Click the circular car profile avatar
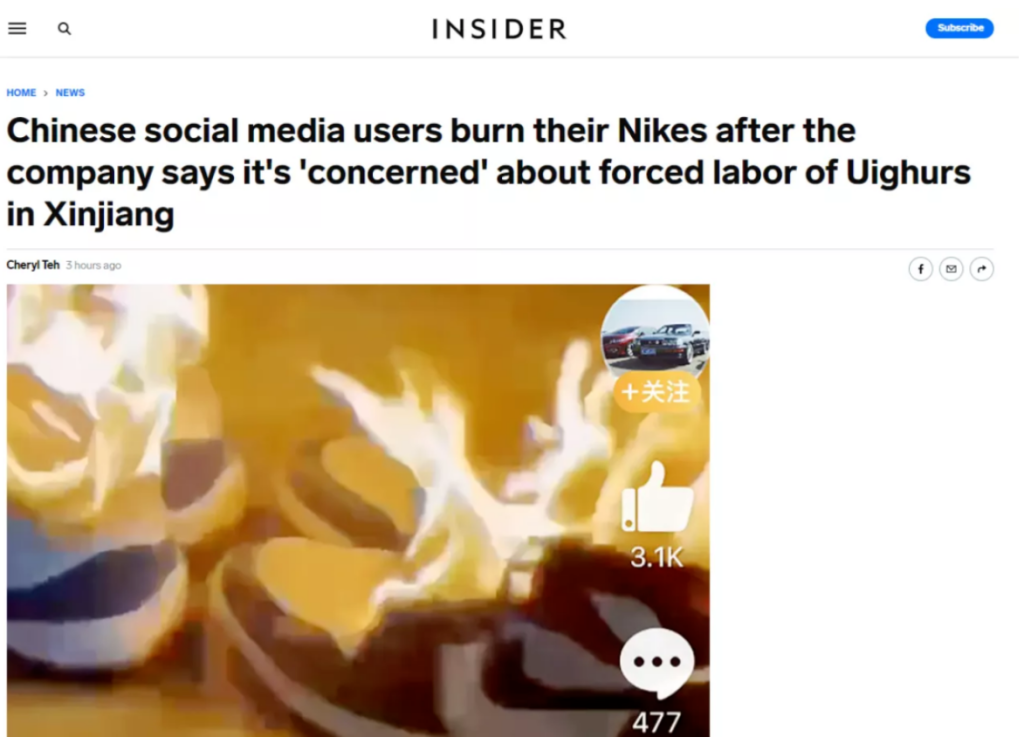The width and height of the screenshot is (1024, 744). click(x=655, y=334)
